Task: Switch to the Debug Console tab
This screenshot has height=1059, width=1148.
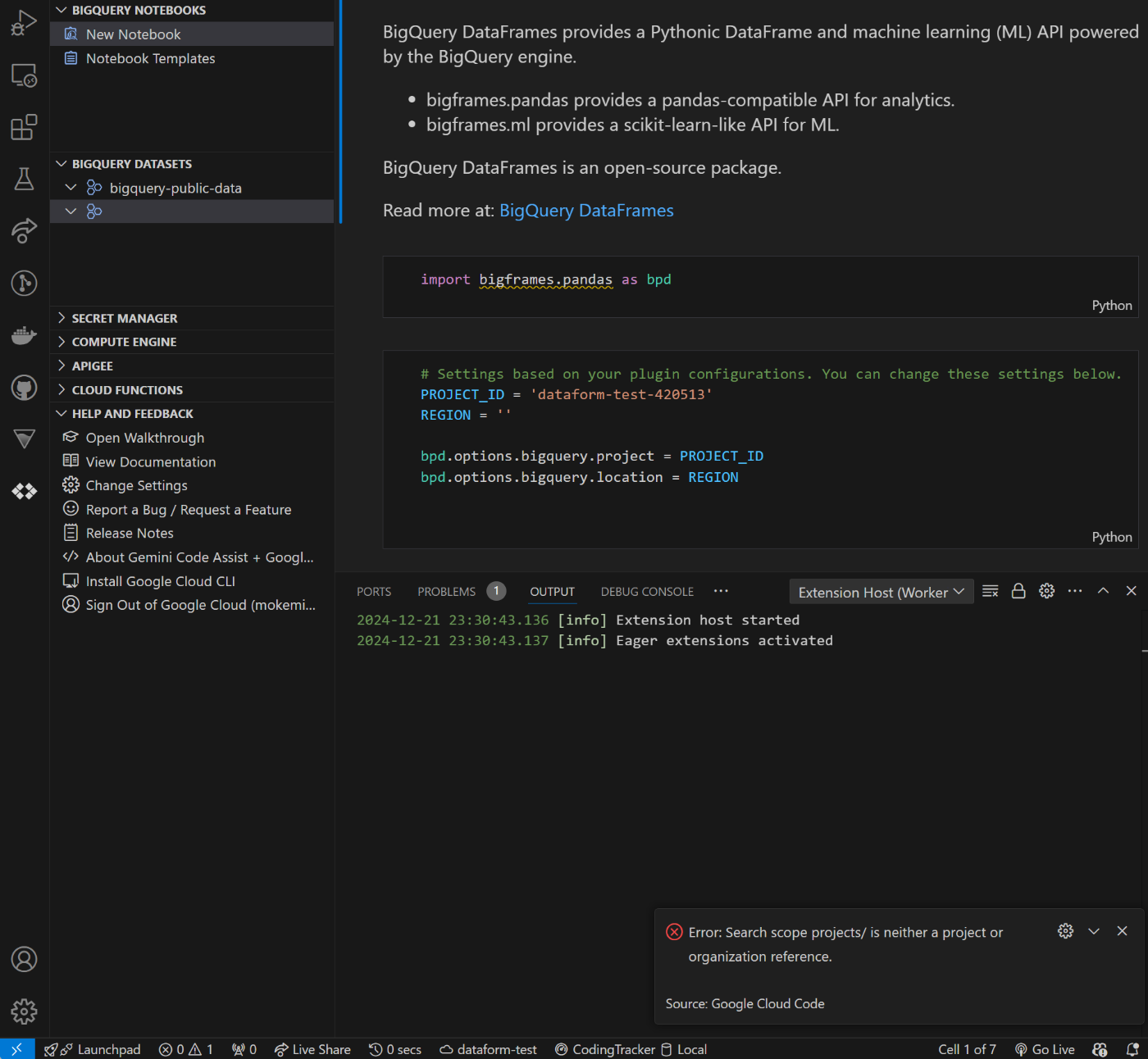Action: tap(647, 592)
